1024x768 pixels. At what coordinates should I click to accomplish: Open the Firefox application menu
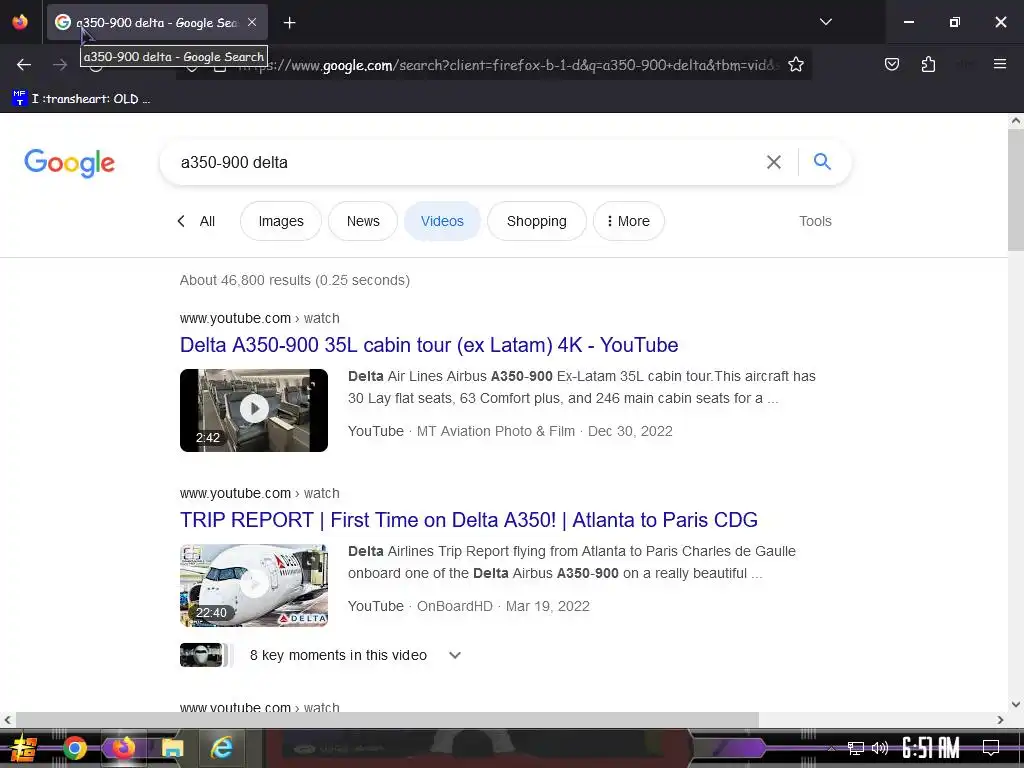[999, 64]
